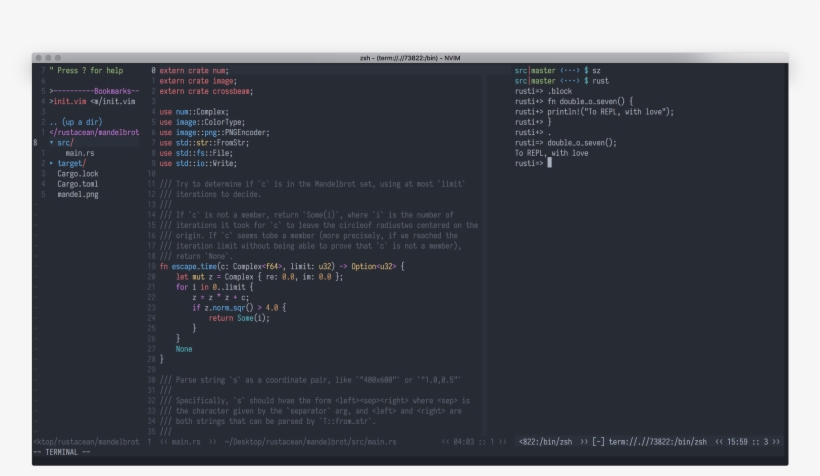Click the rustacean/mandelbrot root path
The width and height of the screenshot is (820, 476).
tap(94, 132)
